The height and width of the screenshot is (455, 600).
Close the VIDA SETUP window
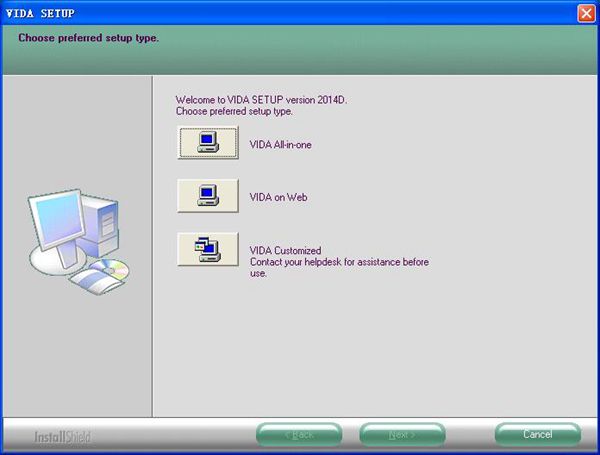point(586,13)
